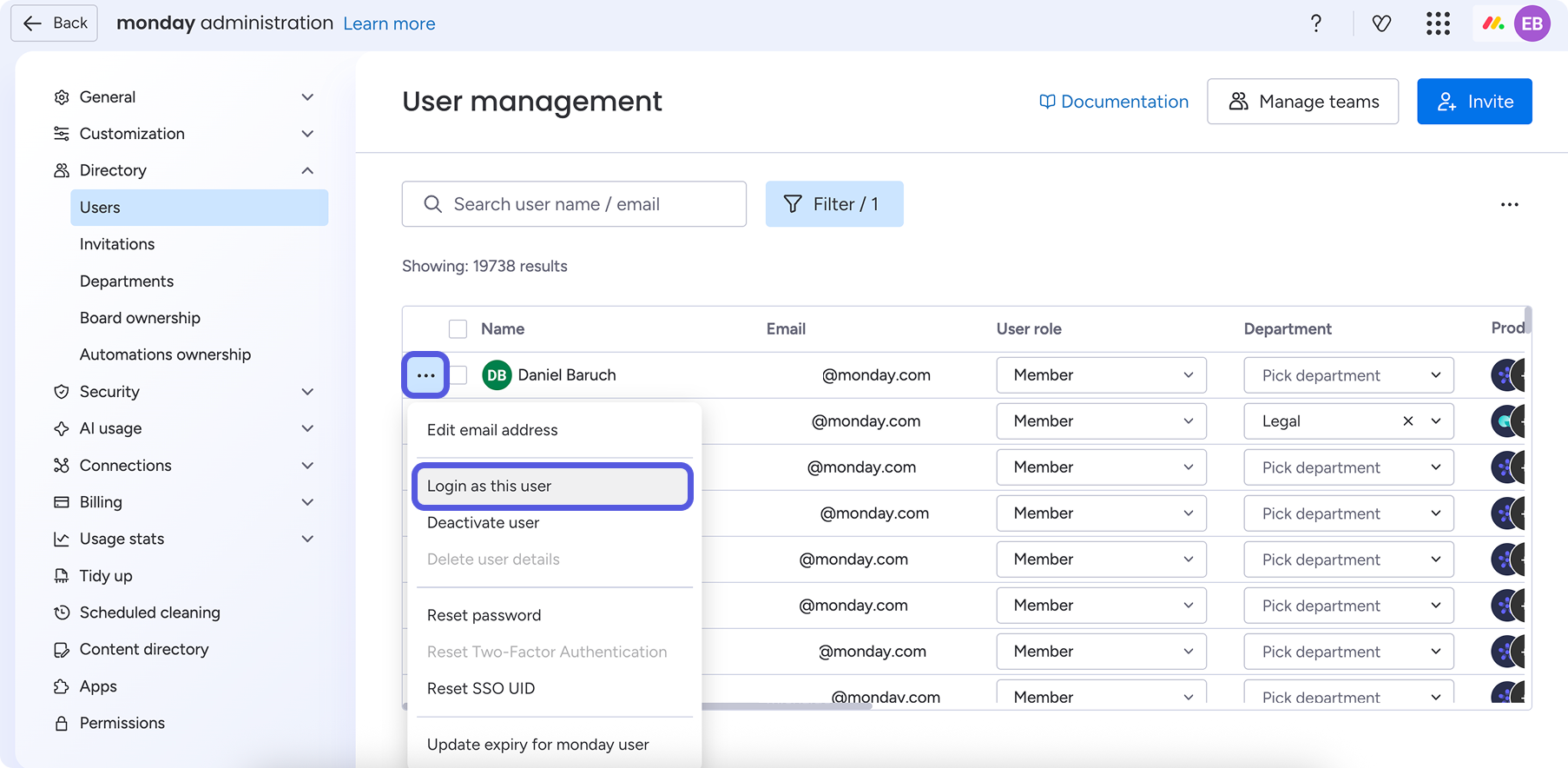Click the DB avatar of Daniel Baruch
The height and width of the screenshot is (768, 1568).
pyautogui.click(x=497, y=375)
